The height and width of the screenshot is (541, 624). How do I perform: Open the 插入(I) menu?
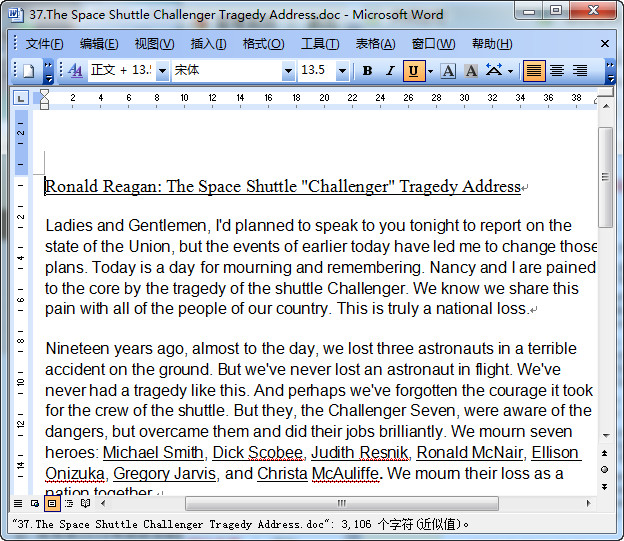pos(209,44)
